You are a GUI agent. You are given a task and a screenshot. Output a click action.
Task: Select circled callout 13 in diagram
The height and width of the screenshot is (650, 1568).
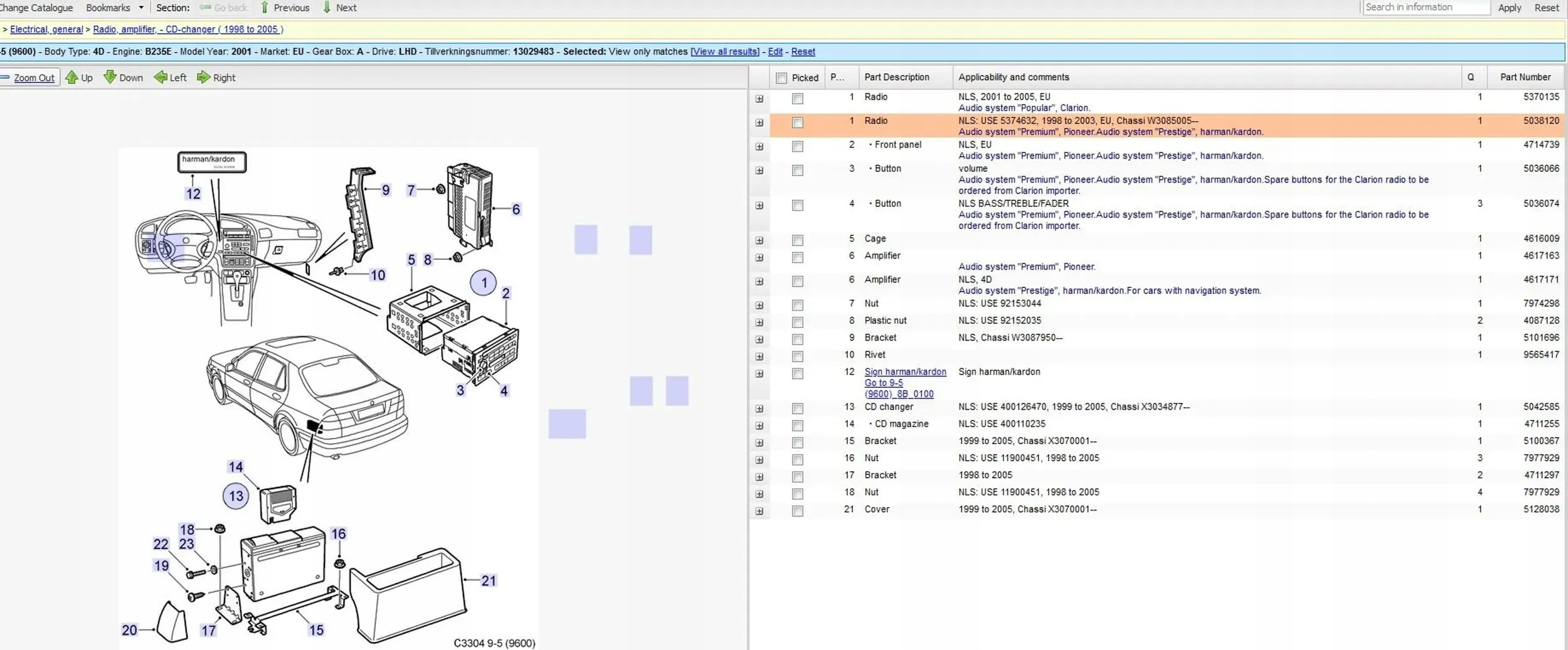coord(236,496)
